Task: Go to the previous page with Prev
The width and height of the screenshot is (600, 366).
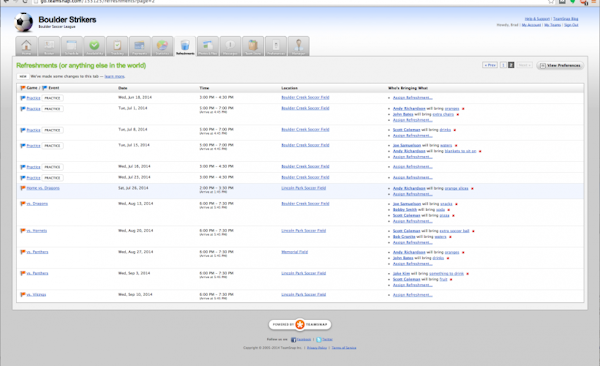Action: [x=490, y=65]
